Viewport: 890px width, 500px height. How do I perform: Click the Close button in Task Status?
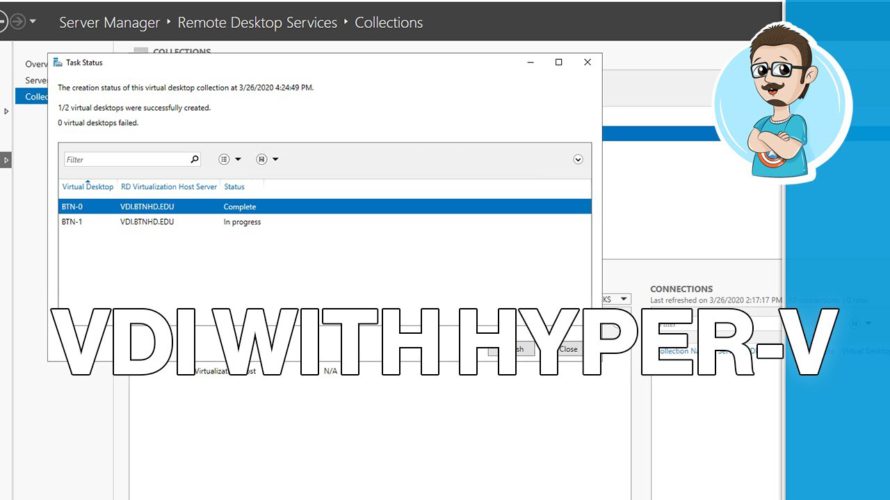[x=568, y=349]
